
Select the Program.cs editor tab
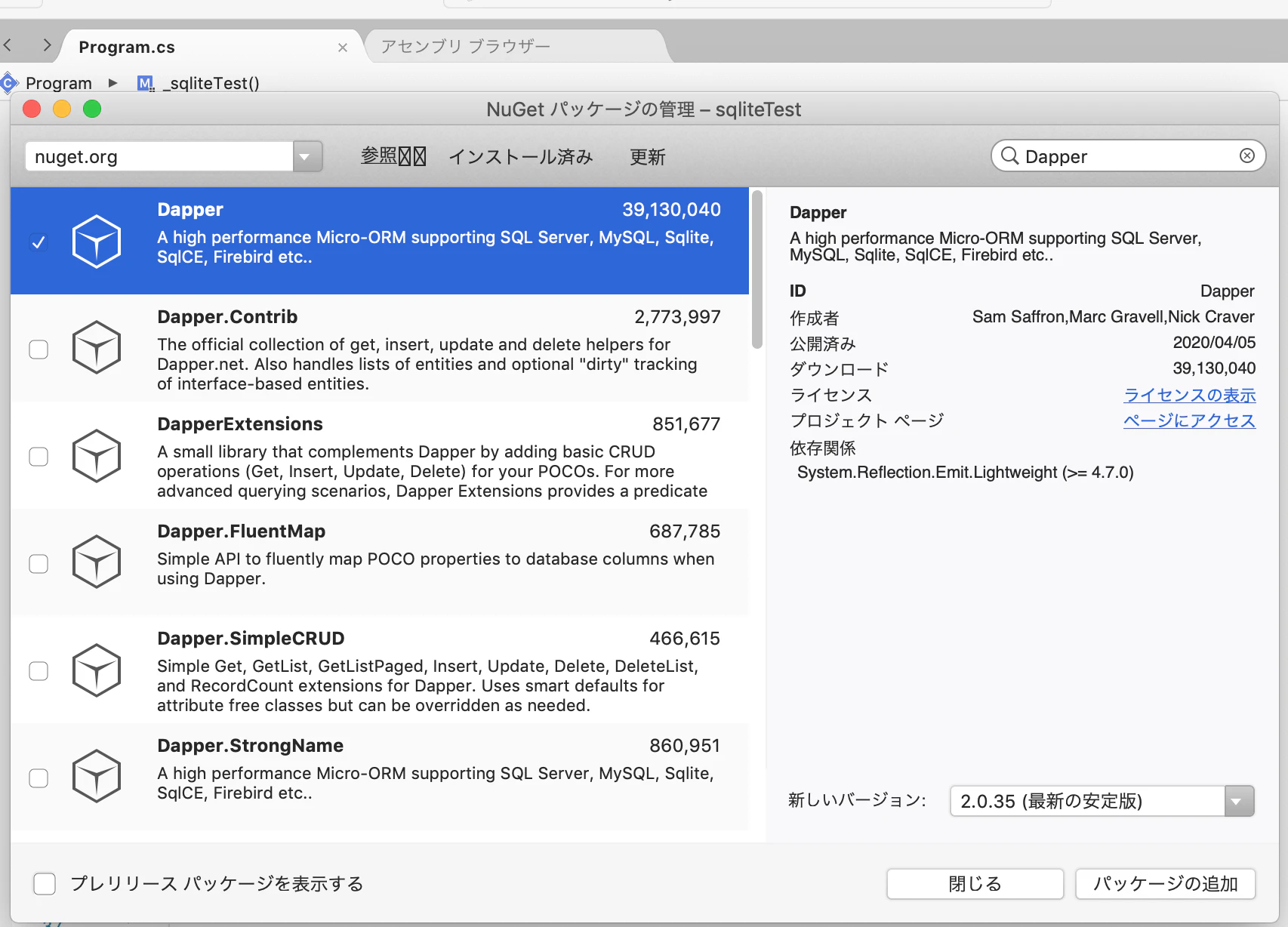210,47
